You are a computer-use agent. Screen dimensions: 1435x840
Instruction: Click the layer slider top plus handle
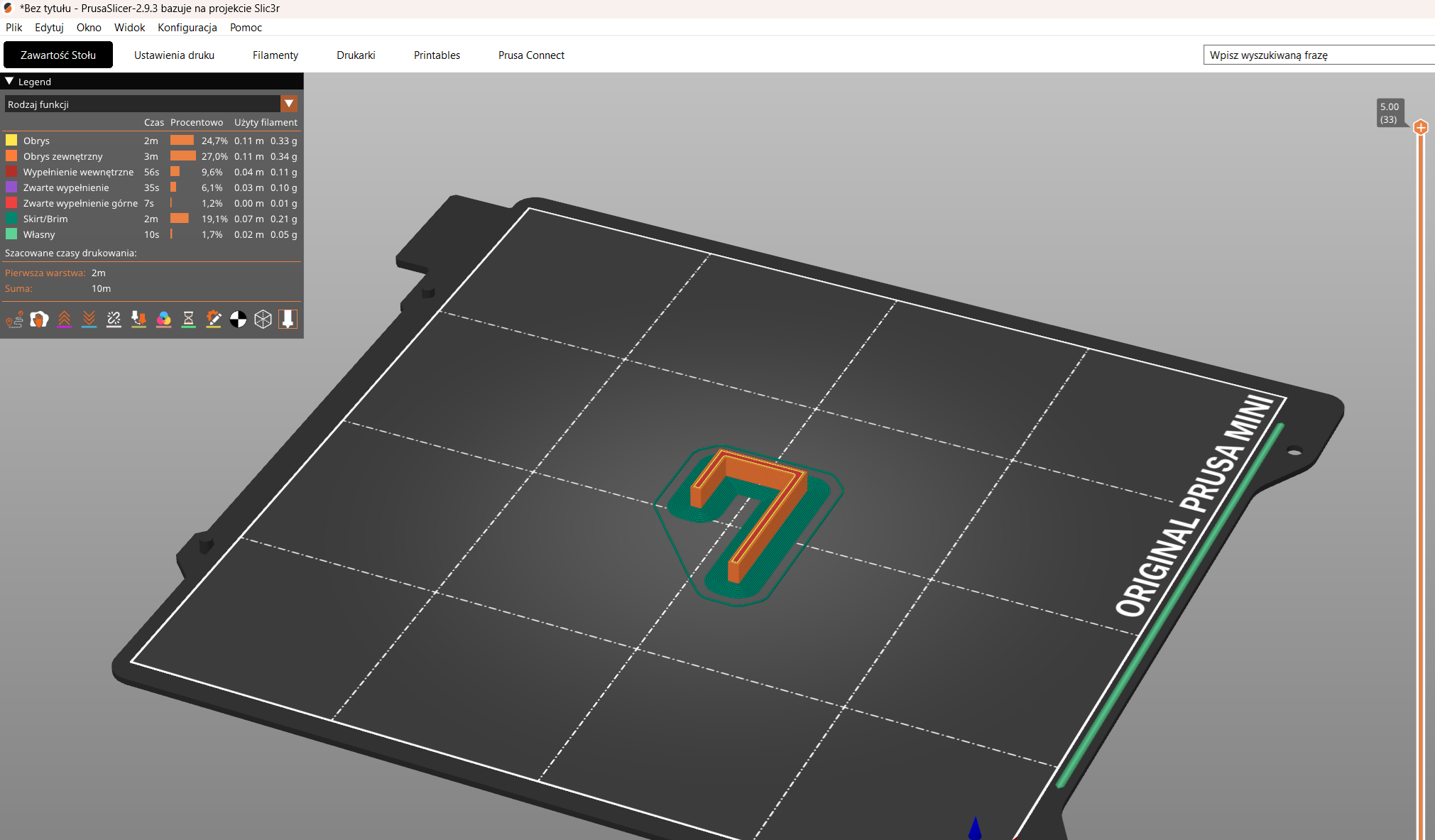tap(1421, 128)
